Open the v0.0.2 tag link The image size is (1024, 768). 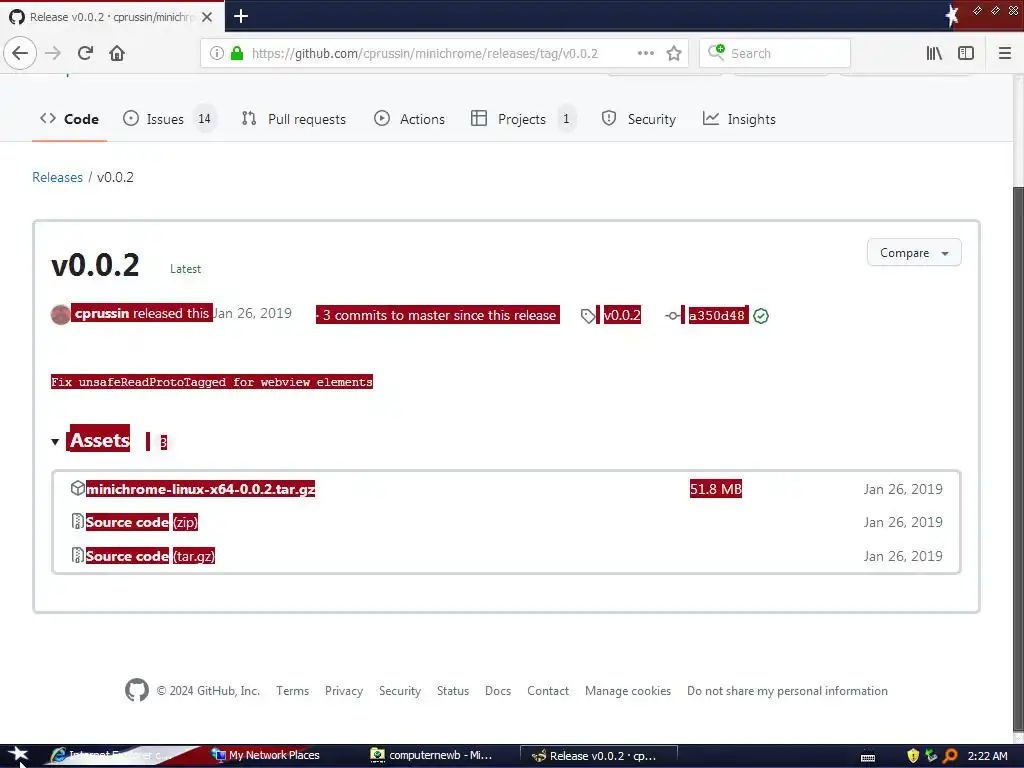click(x=622, y=315)
